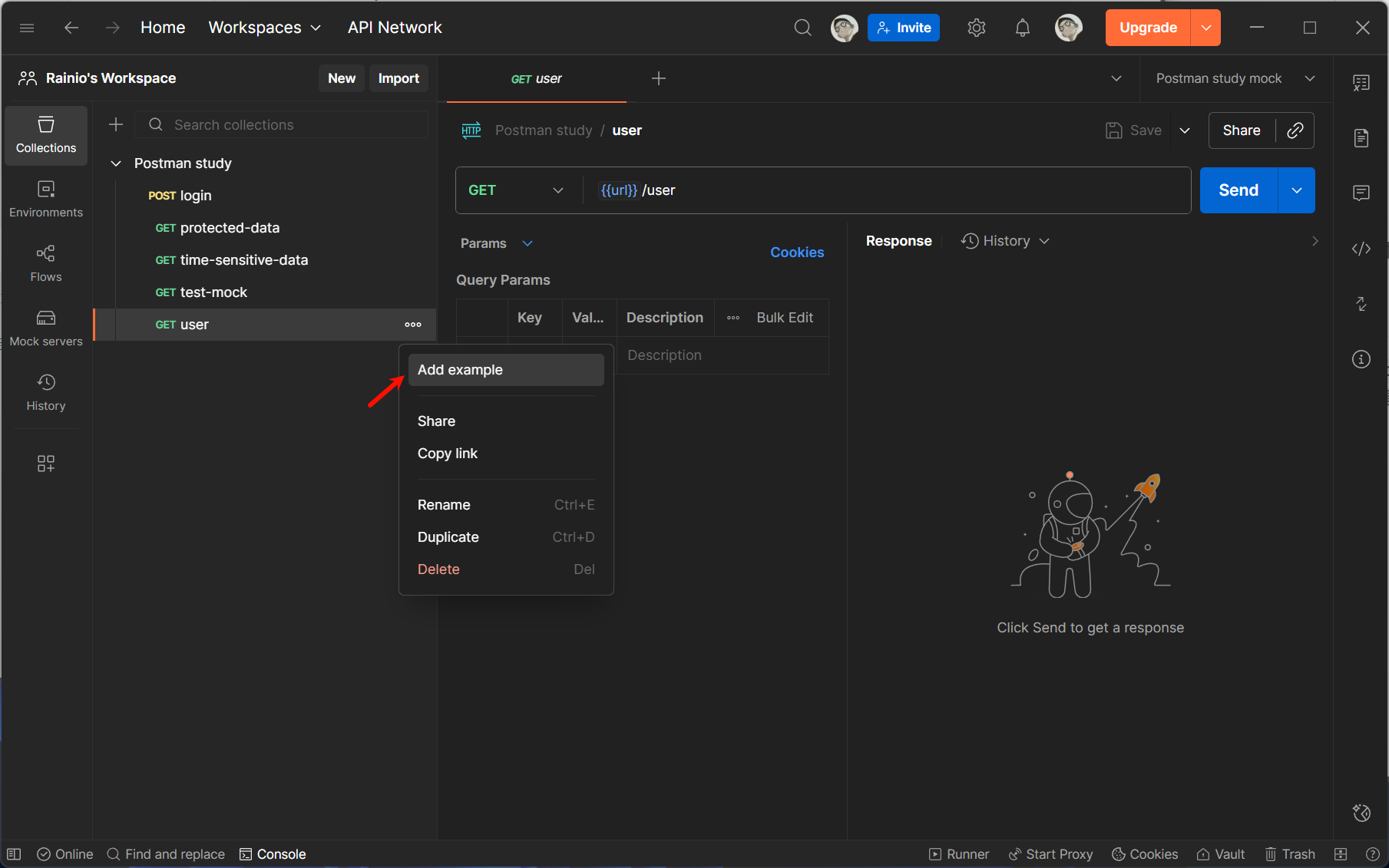Open help icon in status bar
The height and width of the screenshot is (868, 1389).
[1374, 854]
